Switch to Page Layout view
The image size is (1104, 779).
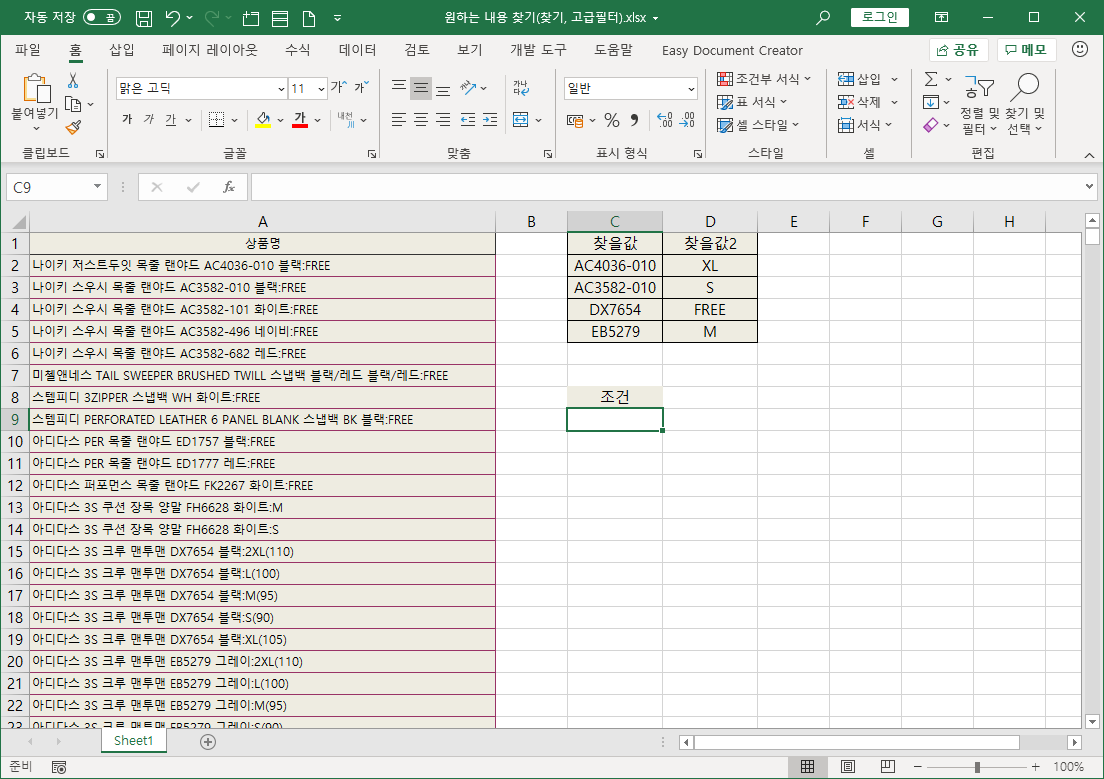848,766
